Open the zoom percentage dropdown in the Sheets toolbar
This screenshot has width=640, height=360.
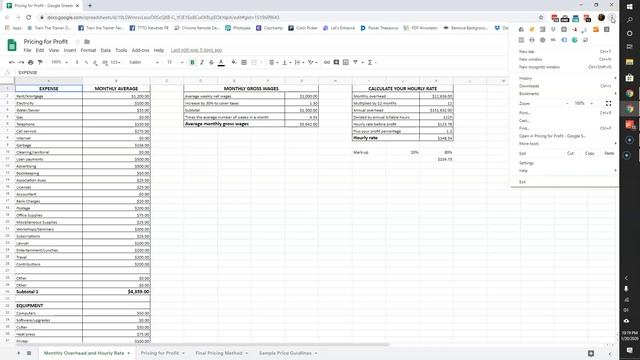point(60,62)
